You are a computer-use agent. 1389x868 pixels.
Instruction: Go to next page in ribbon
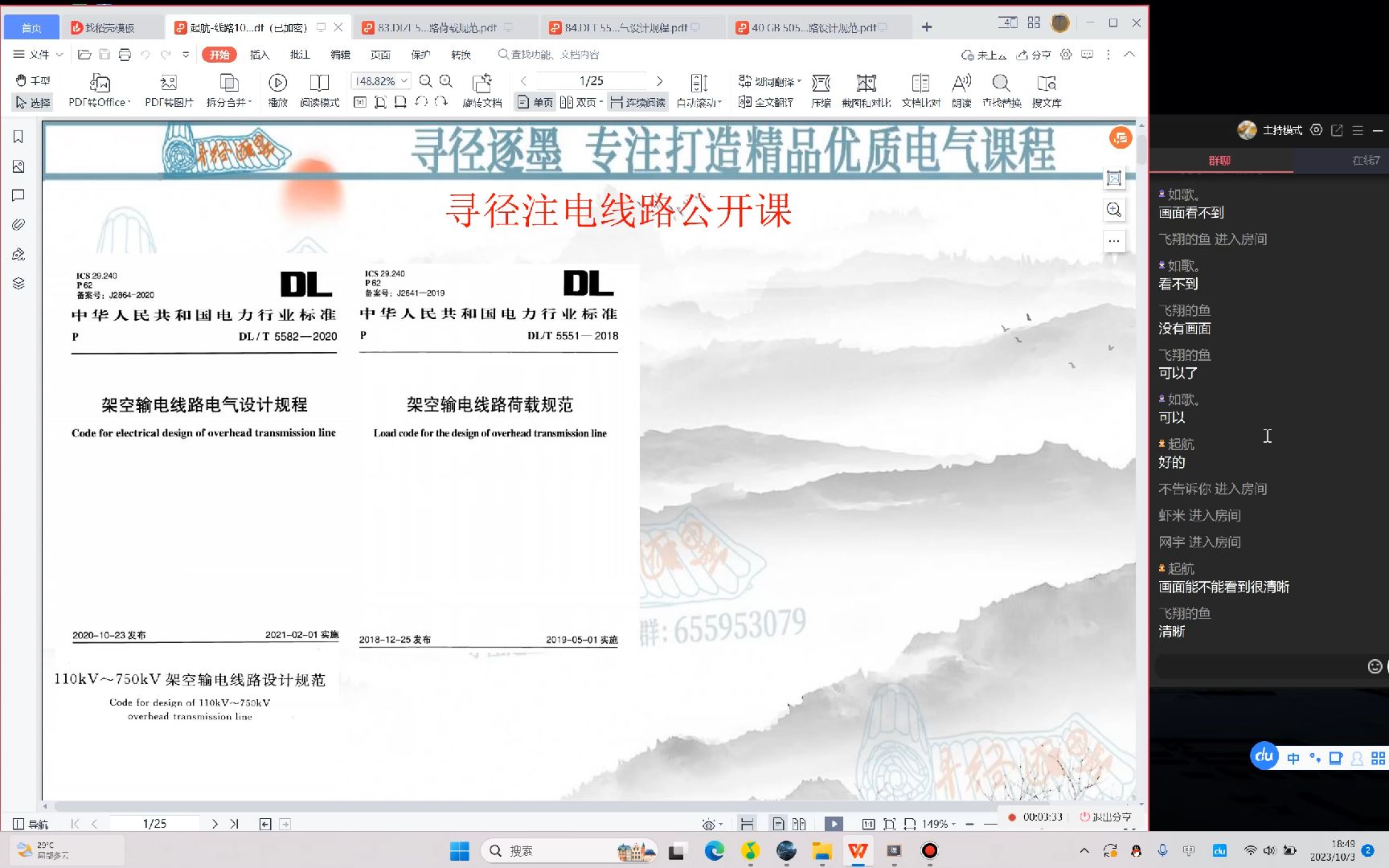click(660, 81)
